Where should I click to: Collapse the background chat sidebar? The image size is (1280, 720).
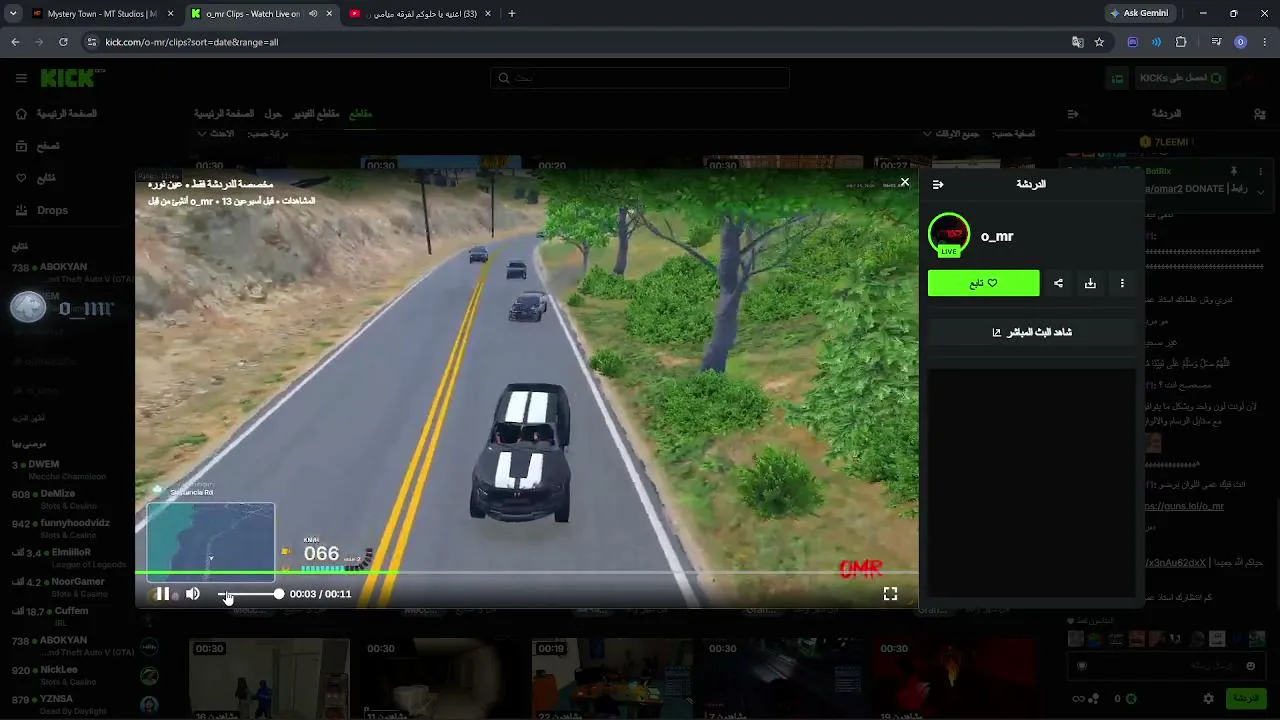pos(1073,114)
